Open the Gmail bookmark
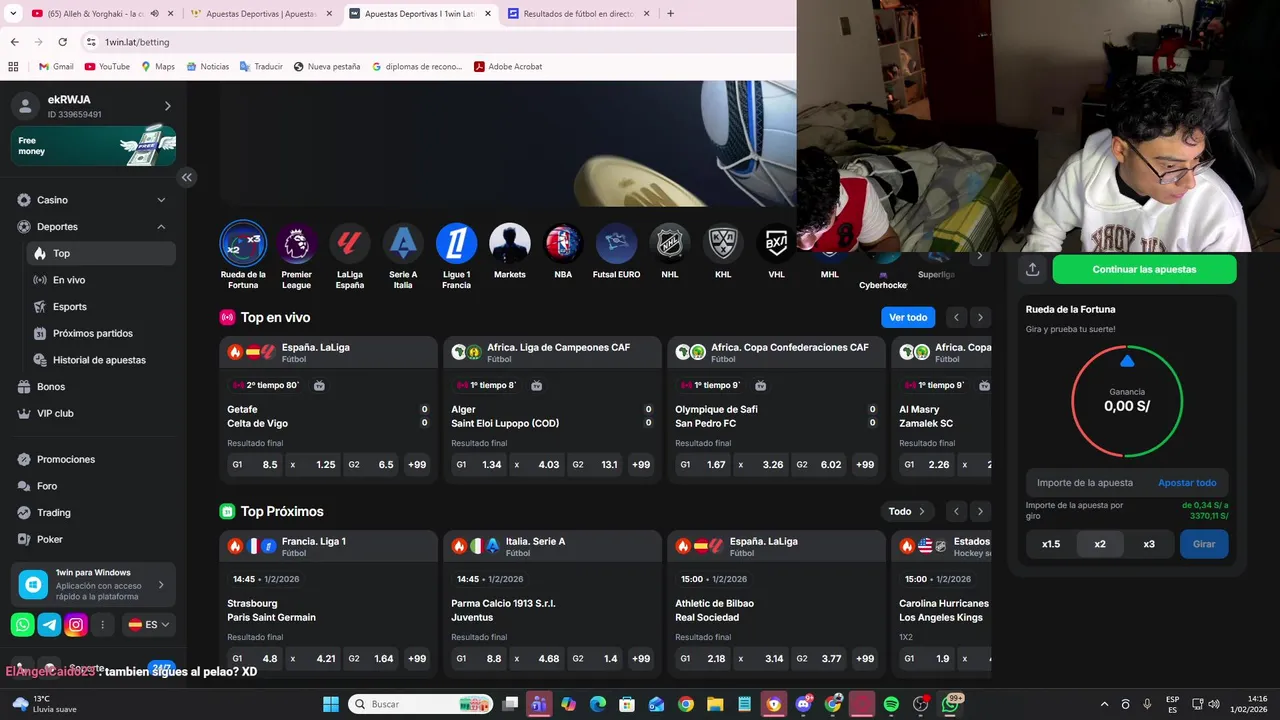 [56, 66]
